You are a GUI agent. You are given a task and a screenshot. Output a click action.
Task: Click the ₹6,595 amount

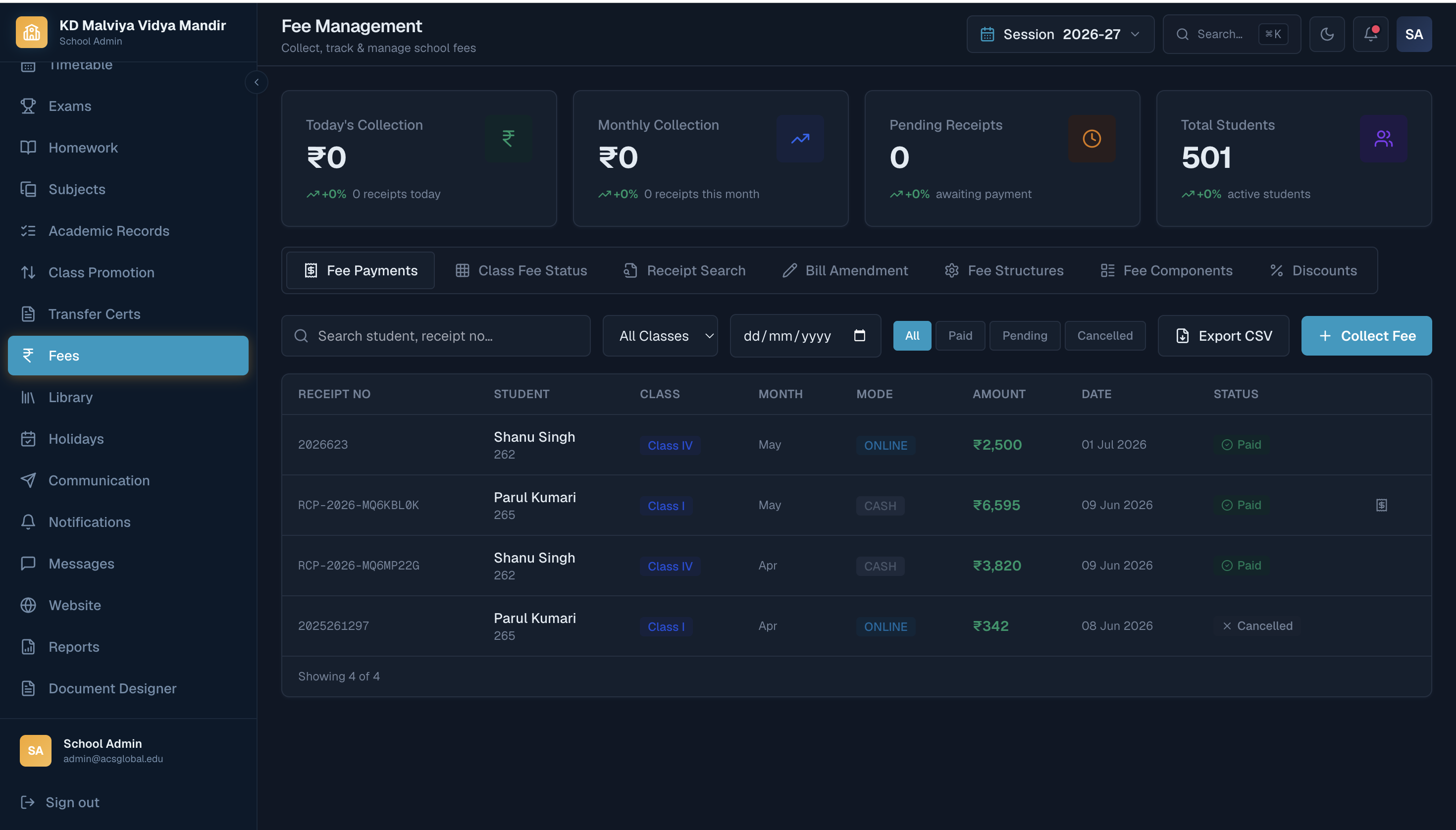996,505
